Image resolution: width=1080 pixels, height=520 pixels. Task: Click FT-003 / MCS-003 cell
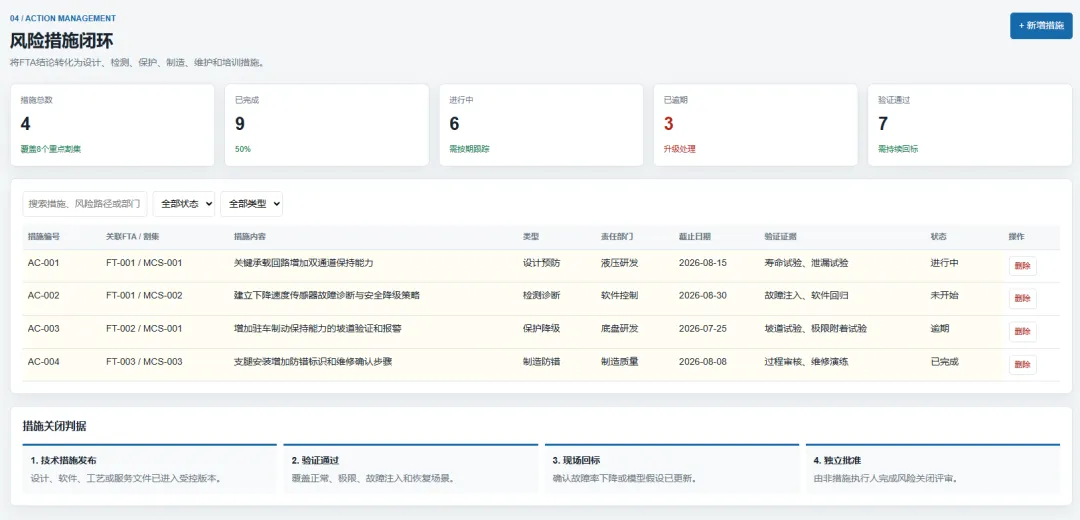pos(144,362)
